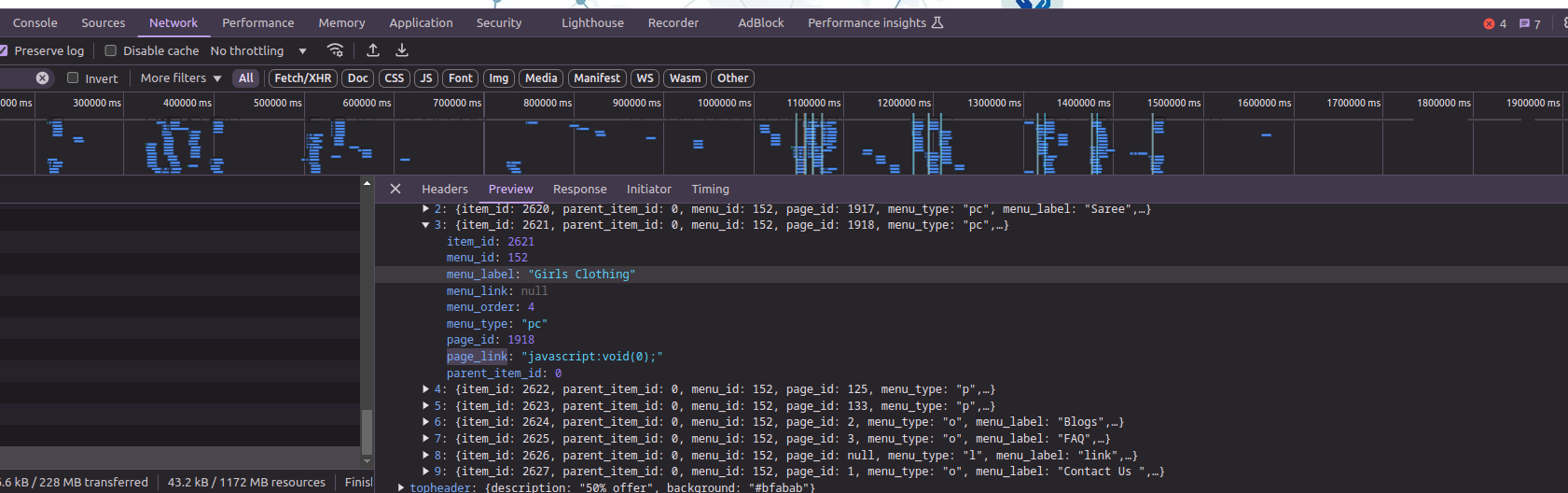Go to the Memory tab
This screenshot has height=493, width=1568.
[x=341, y=22]
